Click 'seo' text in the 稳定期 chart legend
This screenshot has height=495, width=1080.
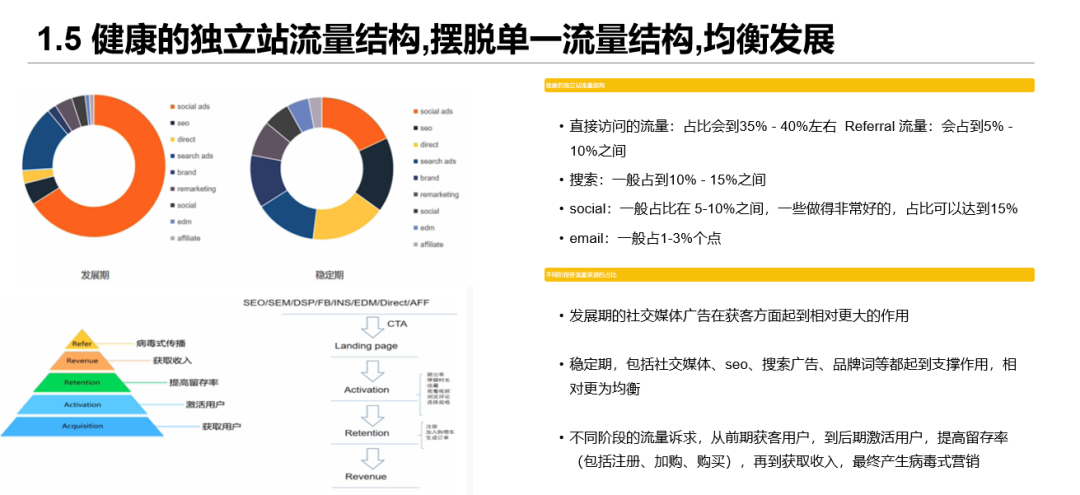pyautogui.click(x=426, y=128)
